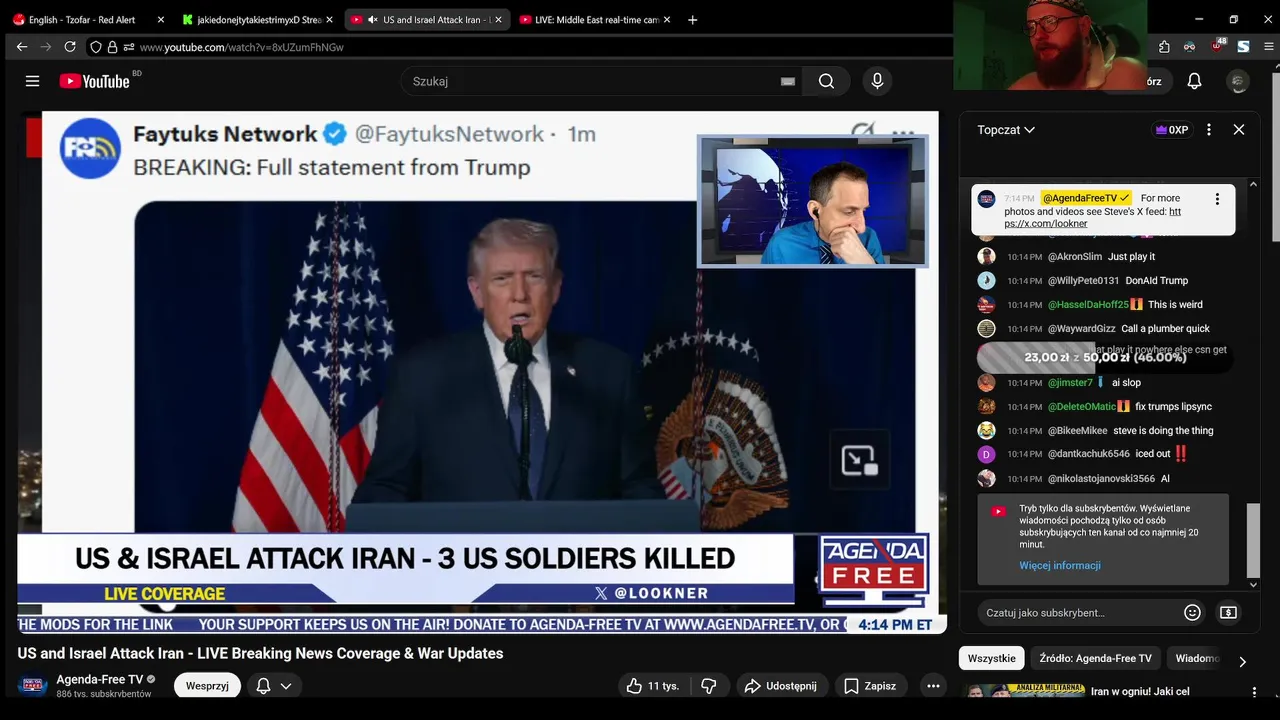Switch to jakiedonejtytakiestrimyxD stream tab
Image resolution: width=1280 pixels, height=720 pixels.
coord(258,19)
